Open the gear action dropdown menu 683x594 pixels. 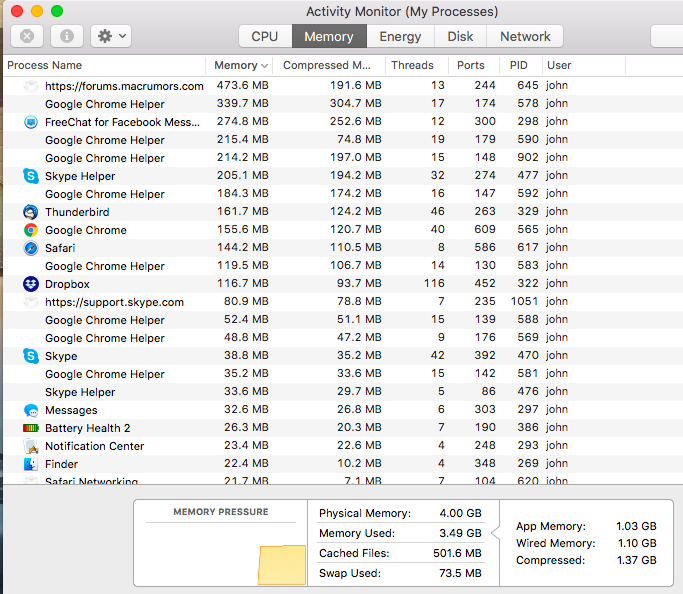click(111, 36)
